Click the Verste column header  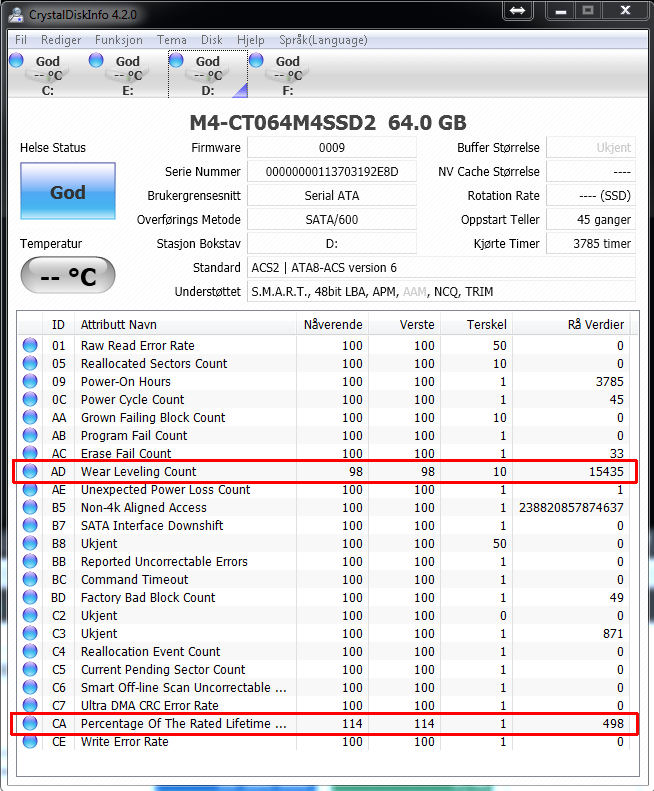pyautogui.click(x=404, y=324)
